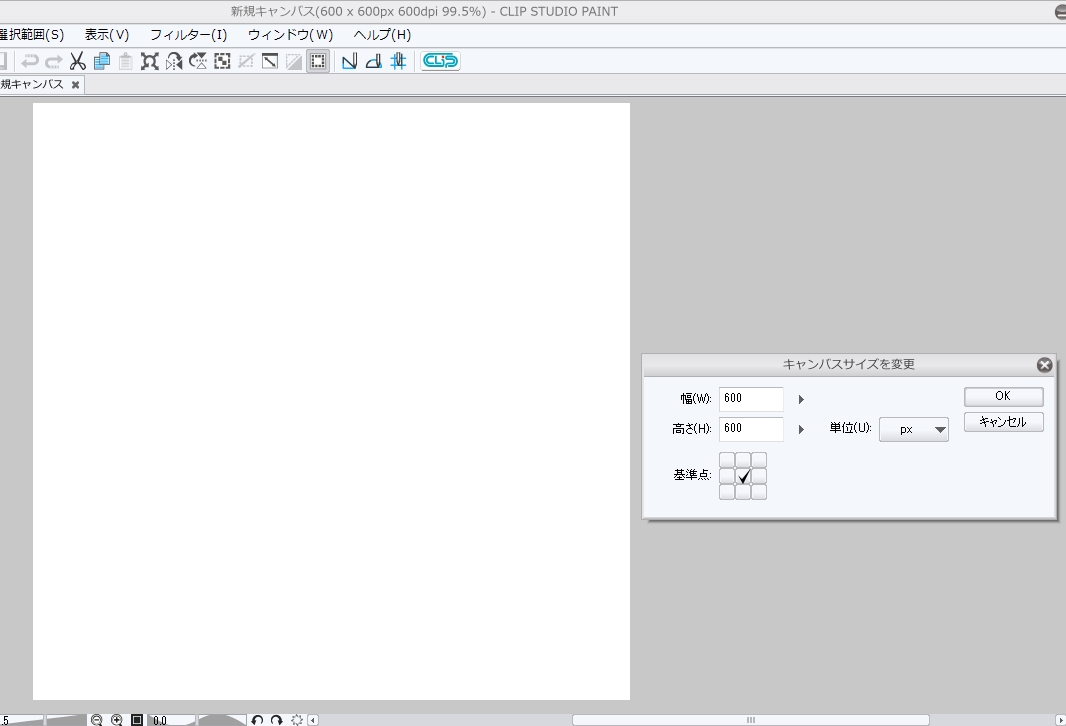Click the rotate canvas left icon
This screenshot has width=1066, height=726.
(x=257, y=720)
